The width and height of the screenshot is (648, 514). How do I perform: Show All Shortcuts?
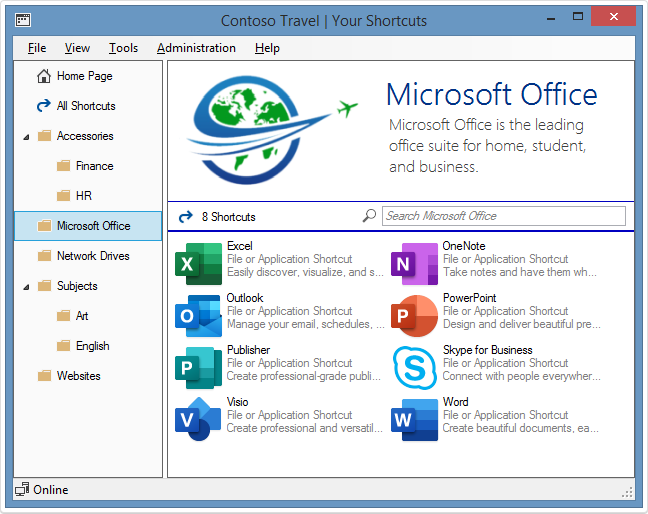point(86,106)
